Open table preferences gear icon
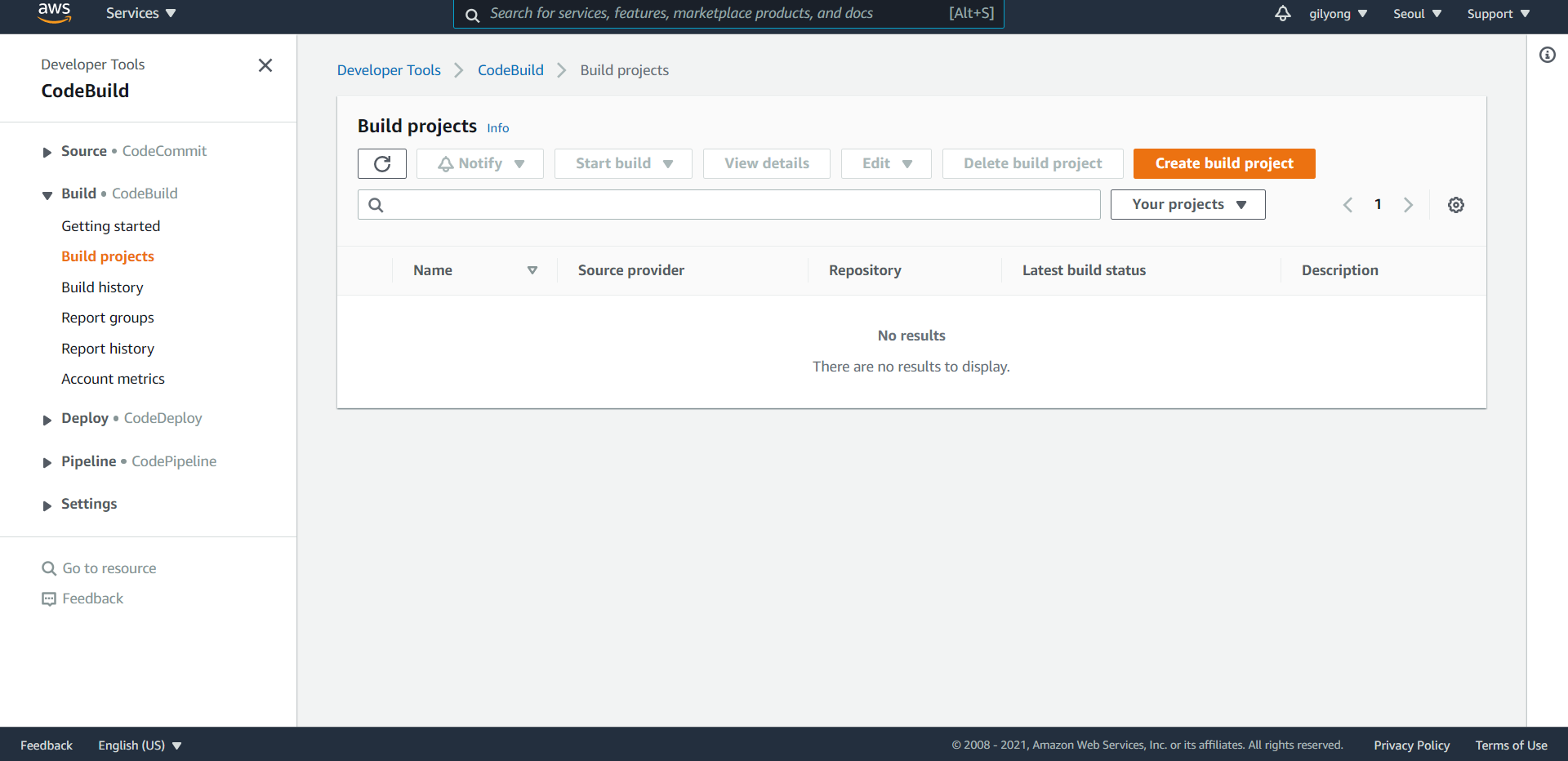Image resolution: width=1568 pixels, height=761 pixels. (1455, 205)
